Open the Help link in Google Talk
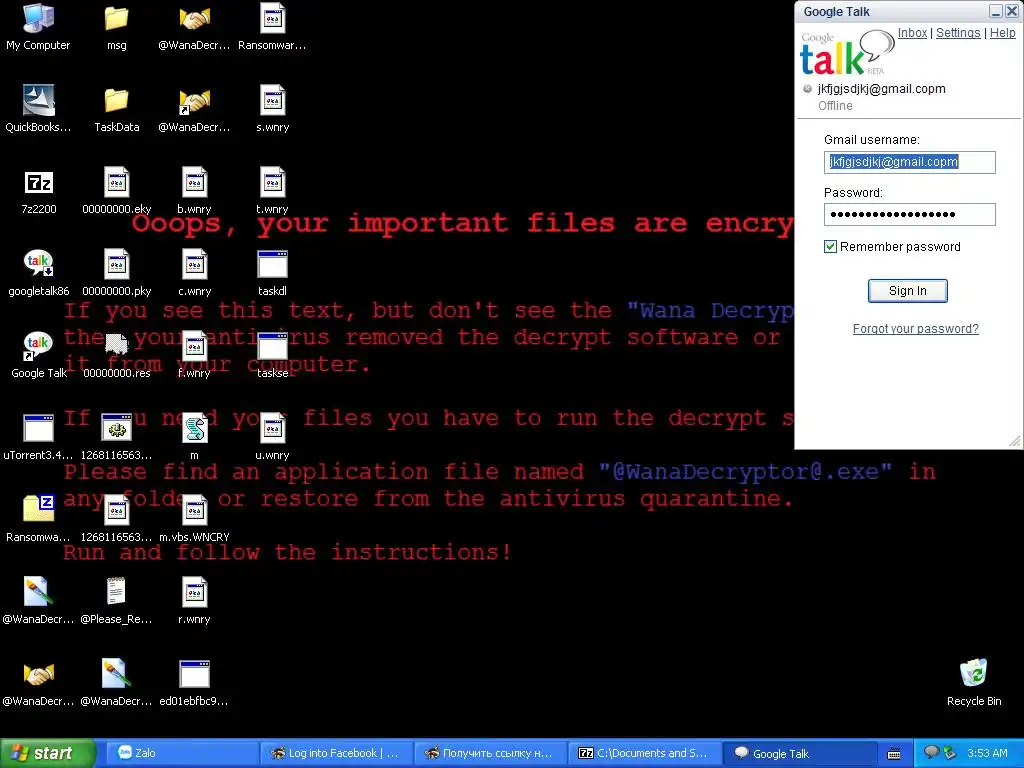 [x=1002, y=33]
